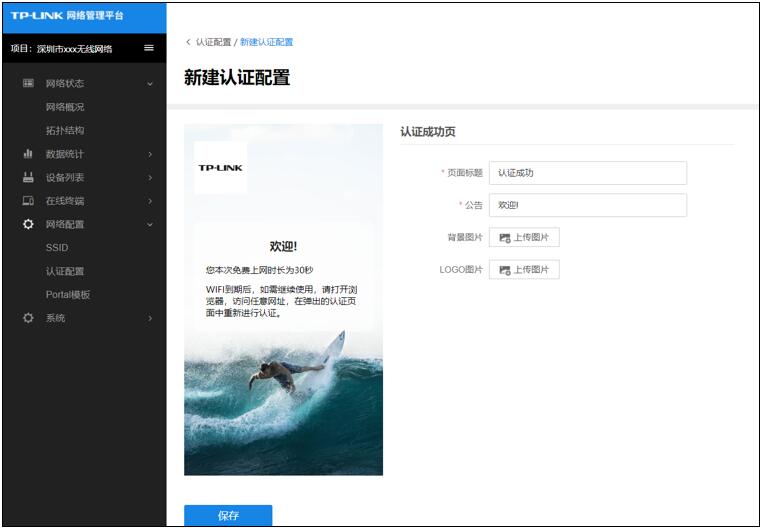
Task: Open the 系统 menu label
Action: click(x=55, y=318)
